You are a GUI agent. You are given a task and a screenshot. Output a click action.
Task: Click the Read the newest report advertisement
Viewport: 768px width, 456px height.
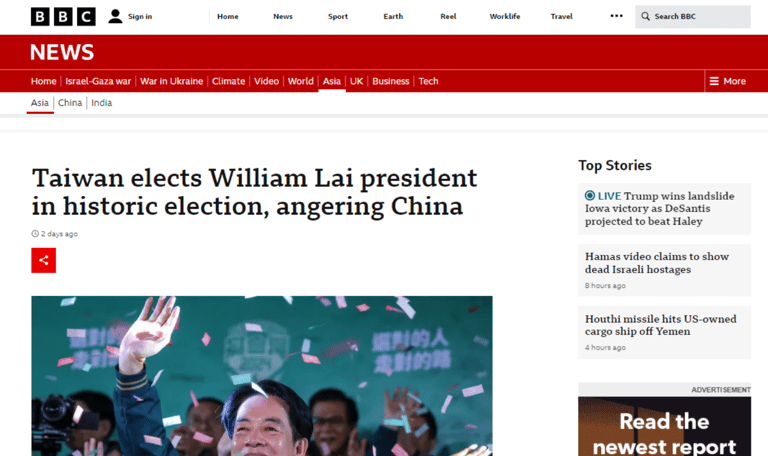pyautogui.click(x=664, y=426)
